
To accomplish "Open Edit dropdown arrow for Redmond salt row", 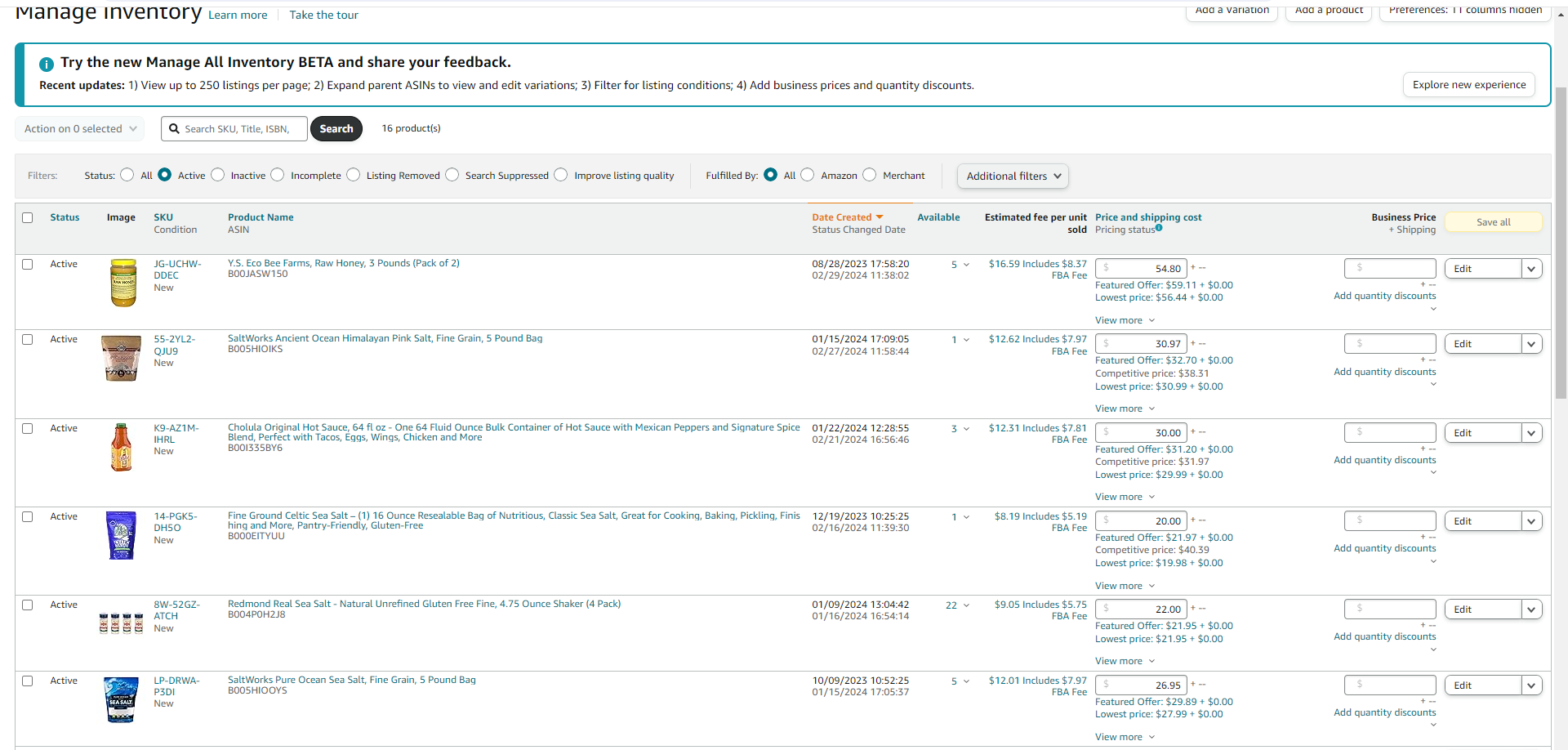I will coord(1531,609).
